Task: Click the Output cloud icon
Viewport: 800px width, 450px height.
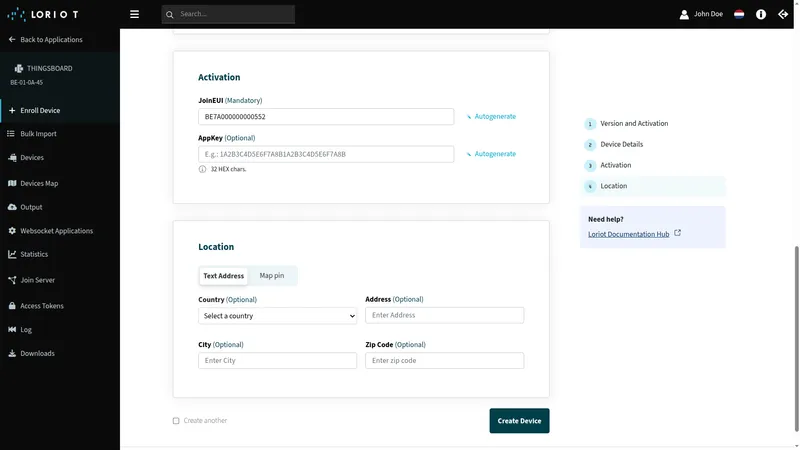Action: (12, 207)
